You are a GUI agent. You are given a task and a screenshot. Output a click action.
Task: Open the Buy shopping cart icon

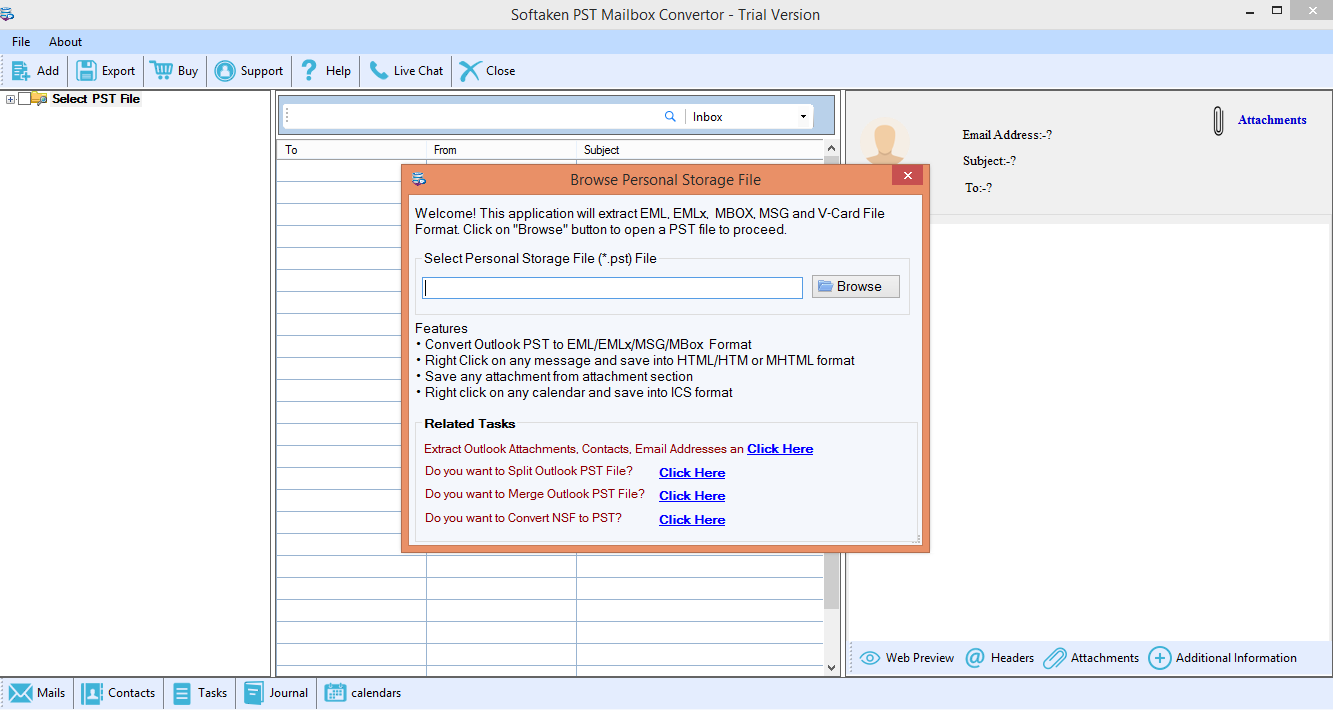(x=161, y=71)
